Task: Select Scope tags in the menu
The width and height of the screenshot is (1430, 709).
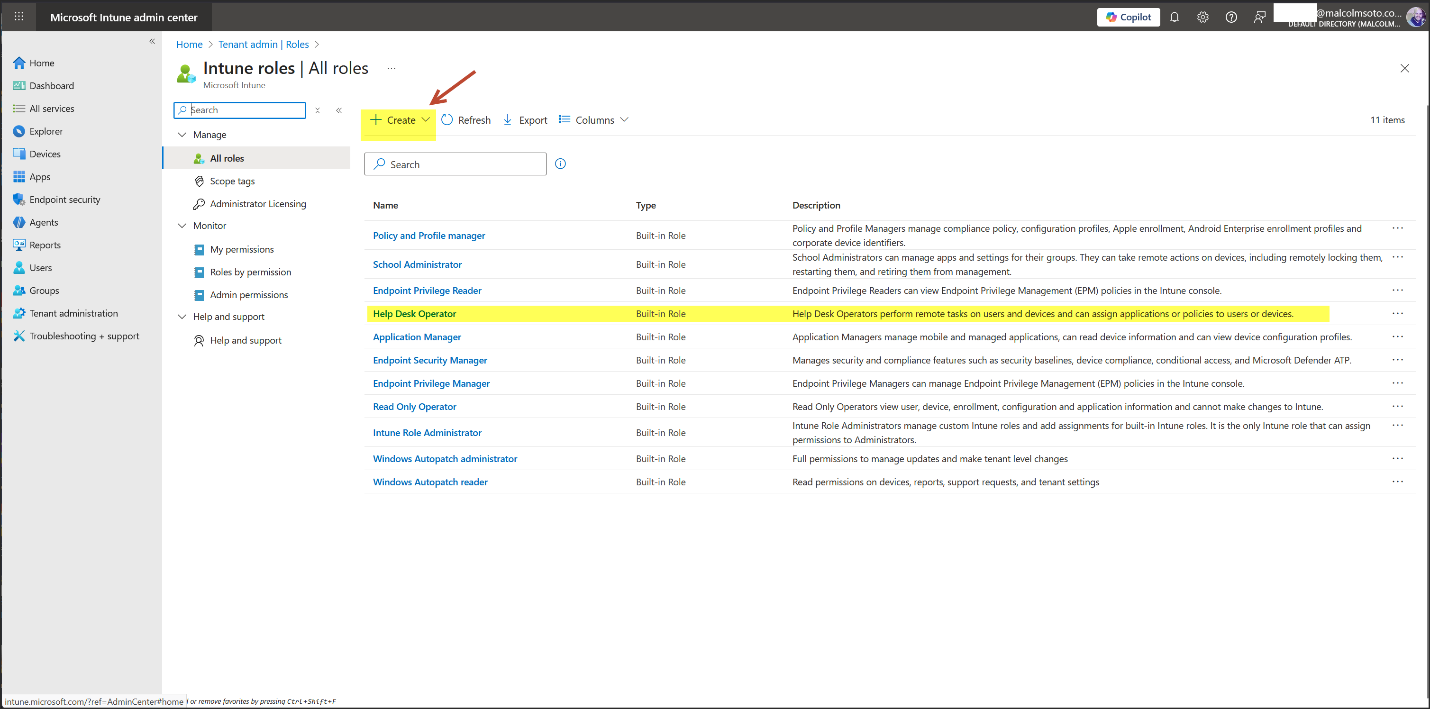Action: point(232,181)
